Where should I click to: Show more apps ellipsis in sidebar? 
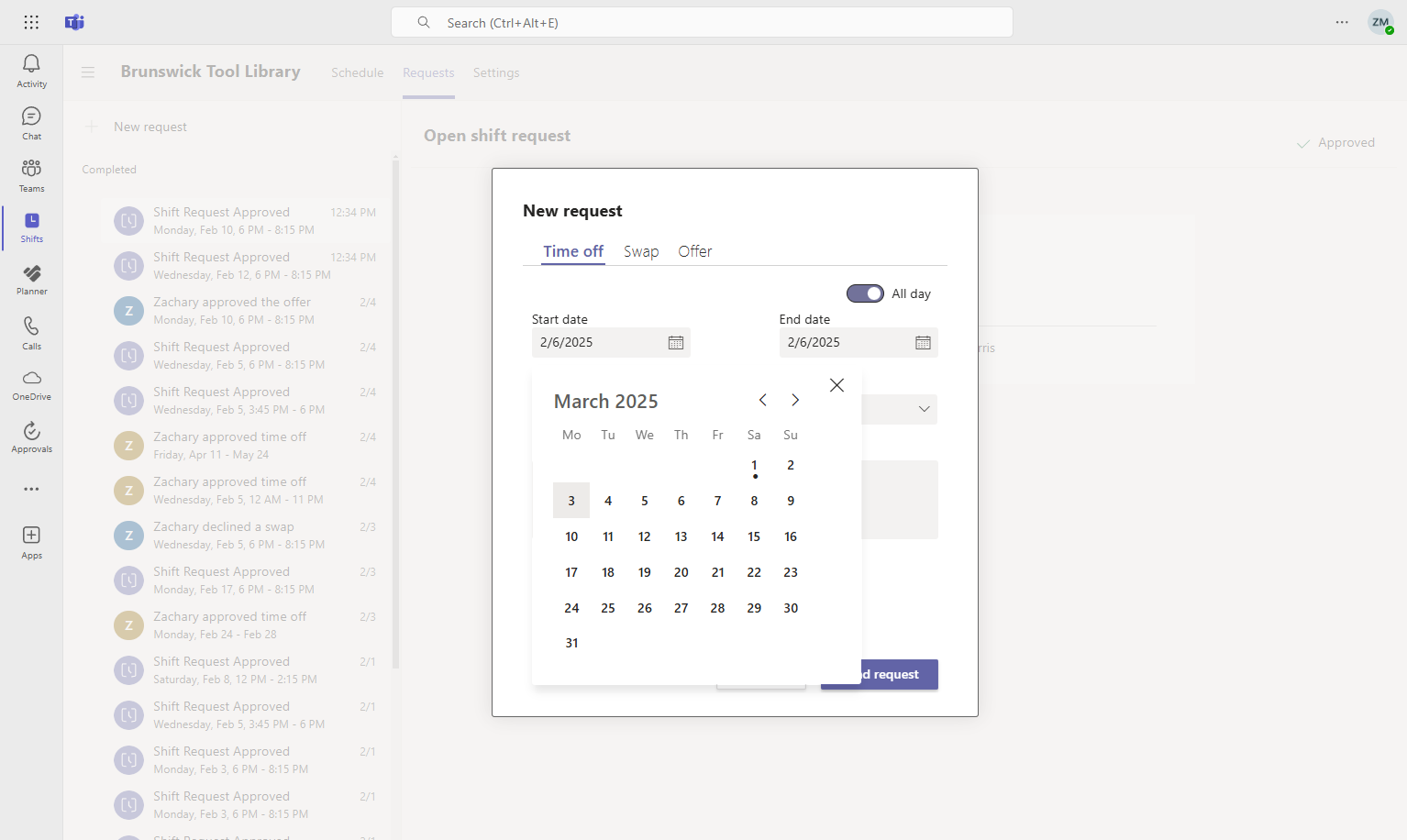click(x=31, y=490)
